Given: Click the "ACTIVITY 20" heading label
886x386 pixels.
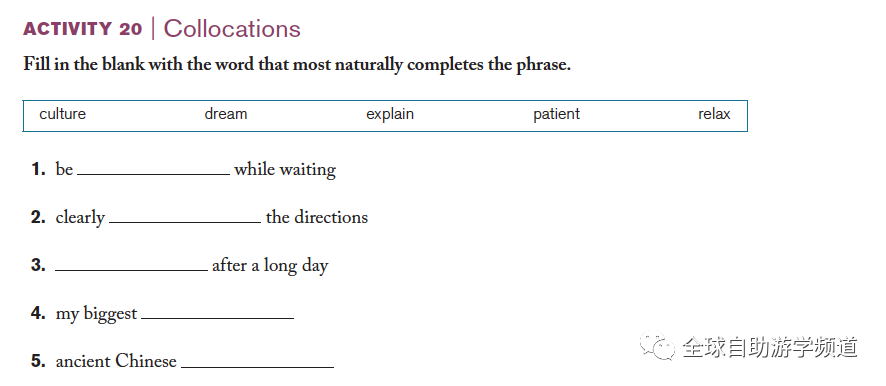Looking at the screenshot, I should (x=82, y=29).
